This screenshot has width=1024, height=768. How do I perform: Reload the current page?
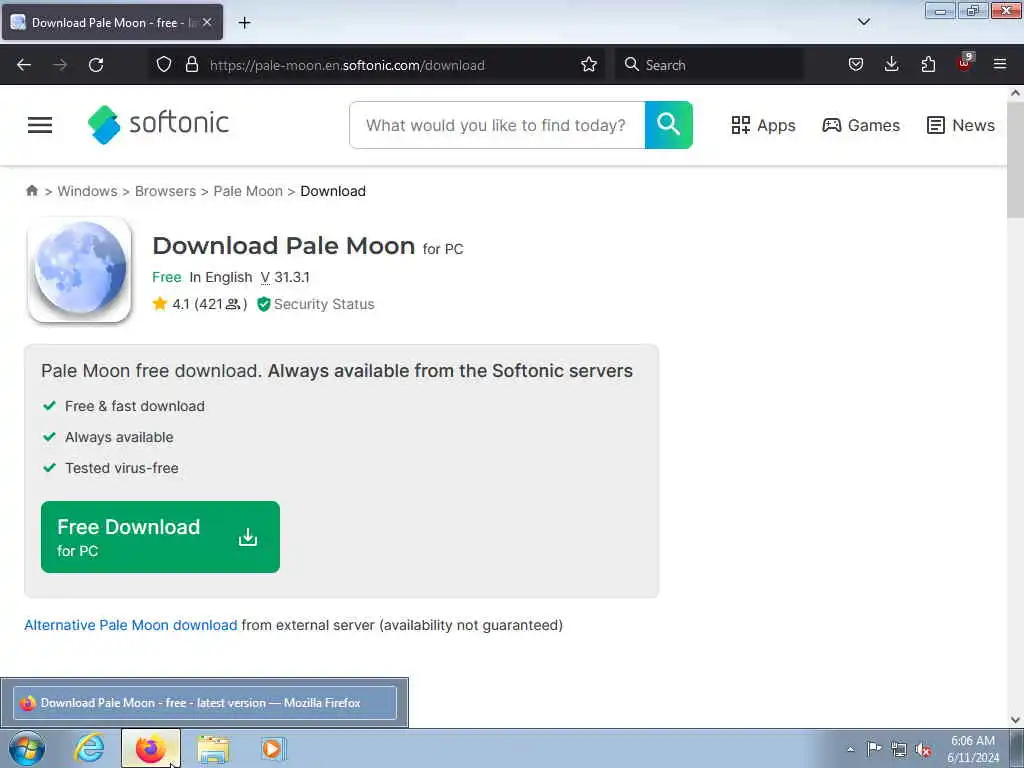96,65
